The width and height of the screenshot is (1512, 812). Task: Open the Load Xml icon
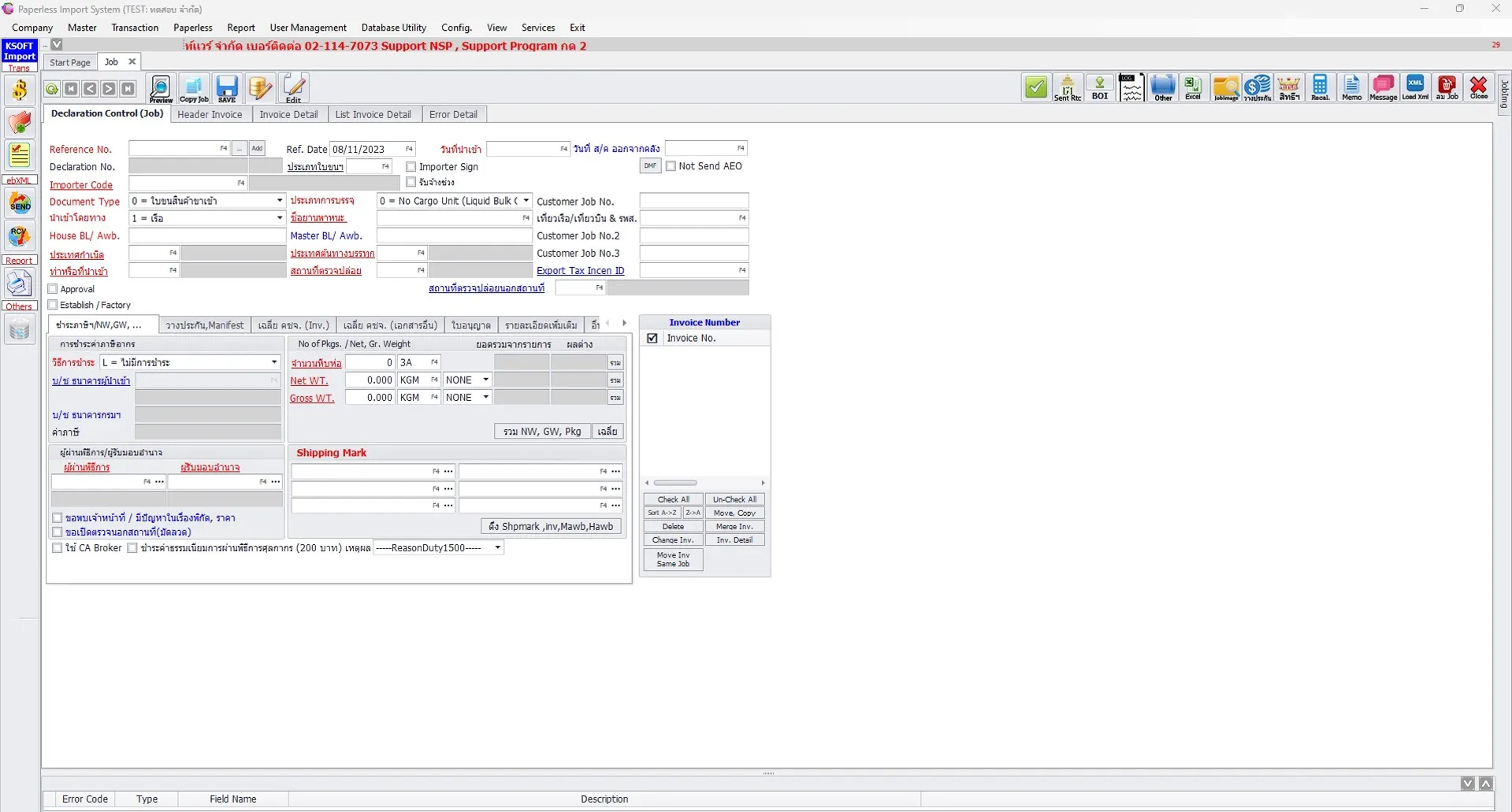click(1414, 88)
